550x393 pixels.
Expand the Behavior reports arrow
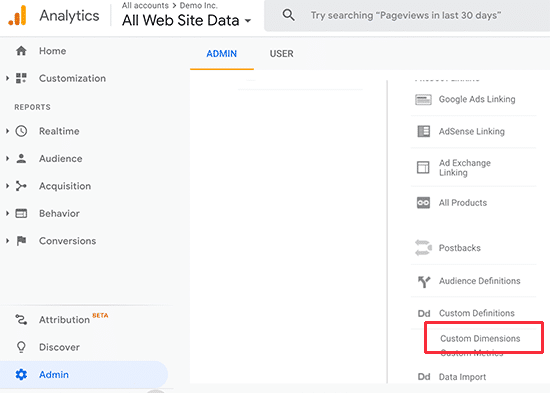coord(7,213)
